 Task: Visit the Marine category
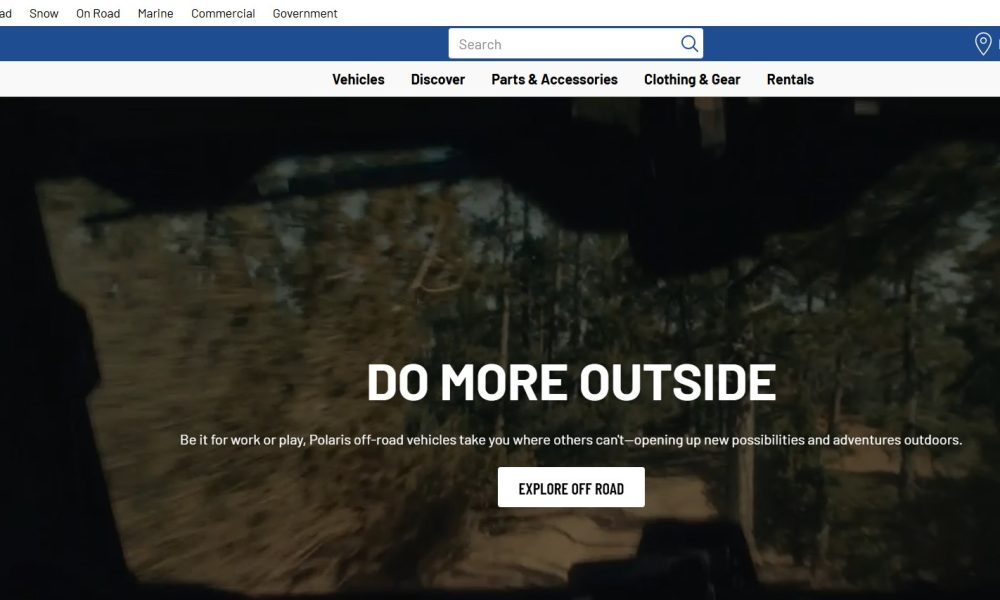pos(155,13)
